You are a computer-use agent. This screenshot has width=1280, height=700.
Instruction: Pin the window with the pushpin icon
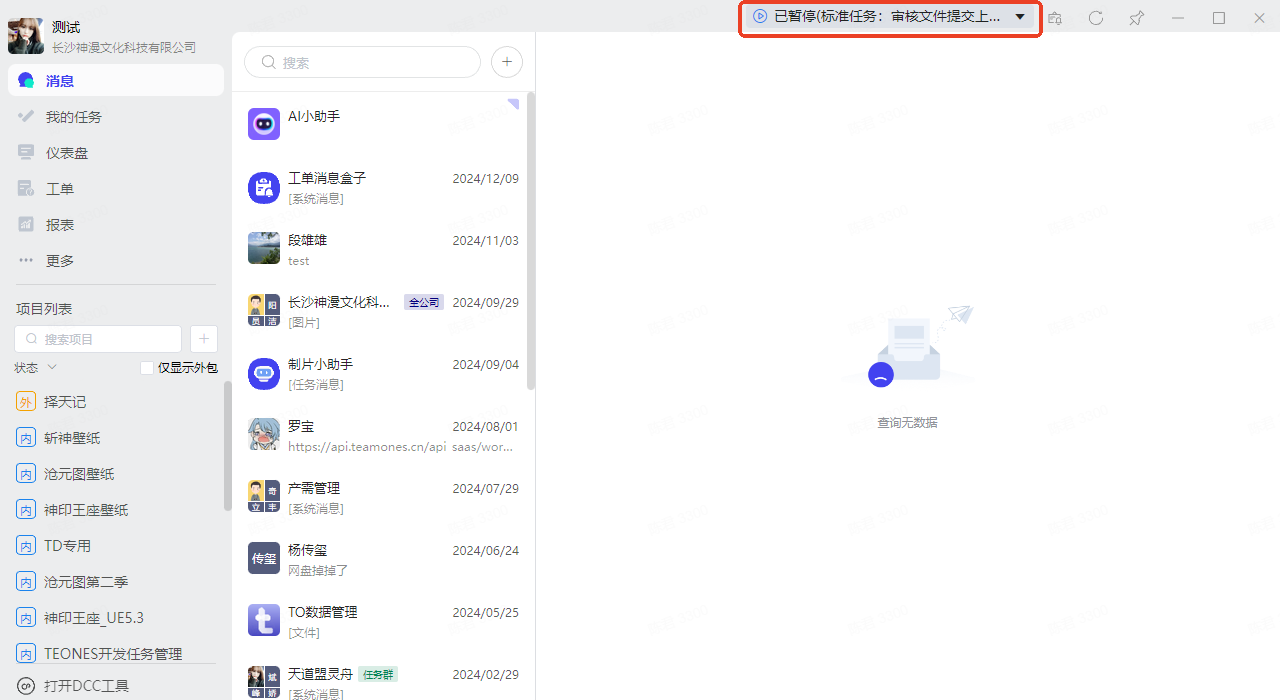click(1137, 18)
